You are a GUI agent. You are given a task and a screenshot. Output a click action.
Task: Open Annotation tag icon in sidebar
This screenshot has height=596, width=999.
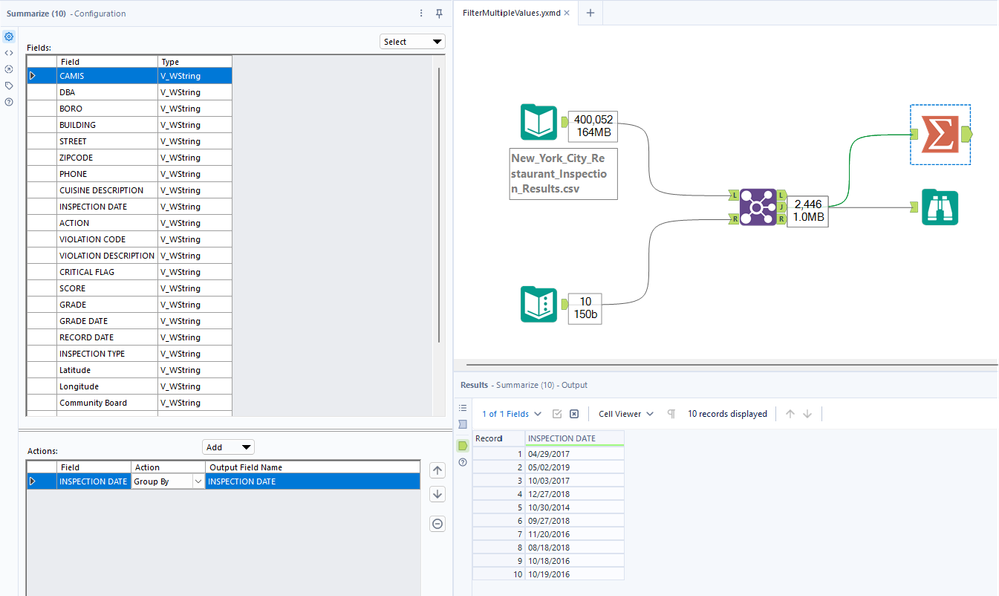click(x=9, y=86)
